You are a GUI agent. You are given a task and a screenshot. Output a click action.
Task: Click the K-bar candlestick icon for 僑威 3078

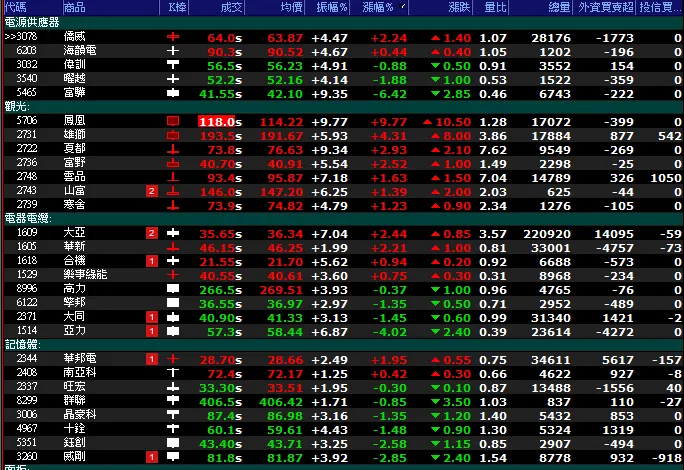point(173,37)
